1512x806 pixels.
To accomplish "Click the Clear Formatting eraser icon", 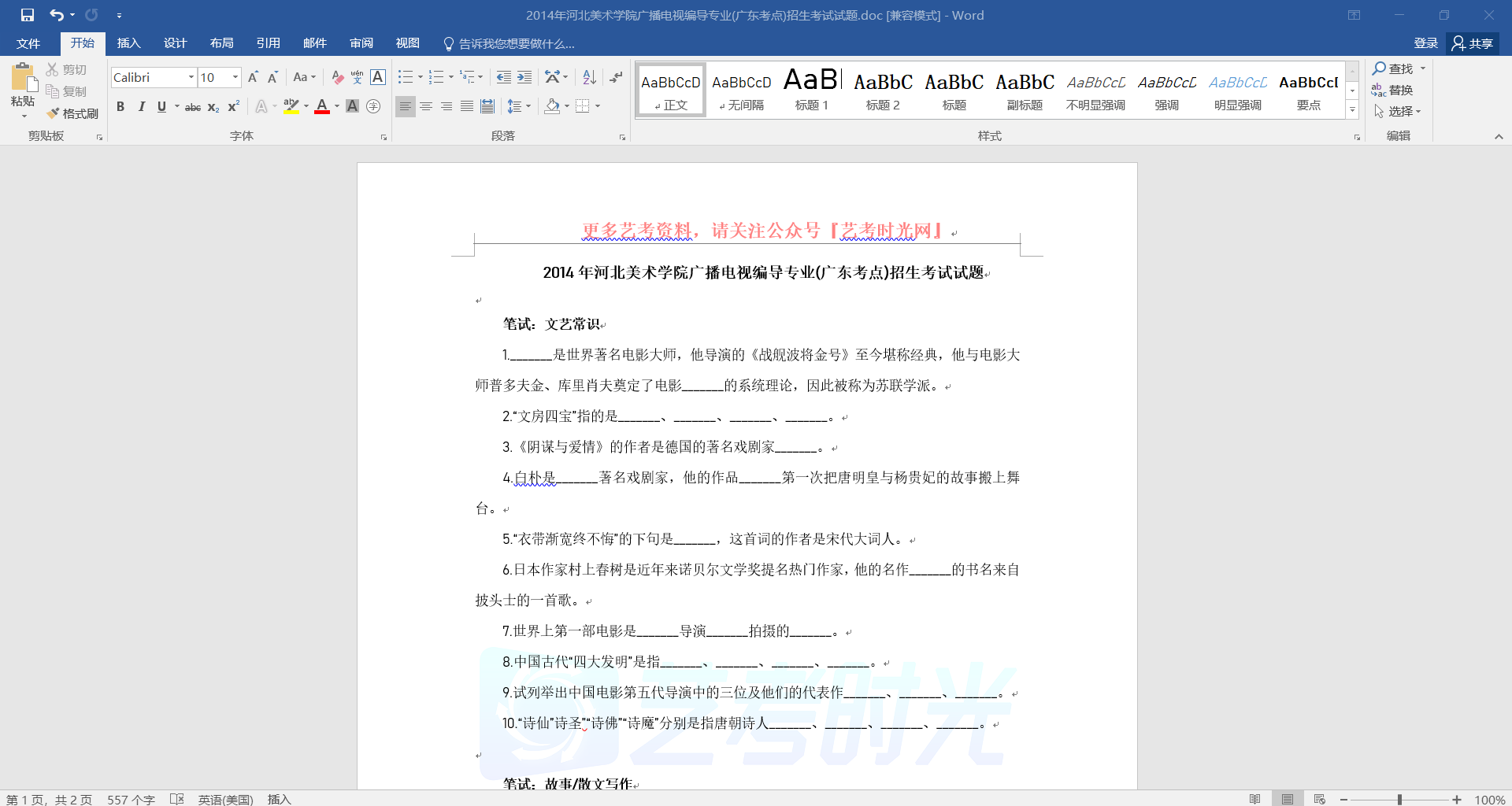I will (x=337, y=77).
